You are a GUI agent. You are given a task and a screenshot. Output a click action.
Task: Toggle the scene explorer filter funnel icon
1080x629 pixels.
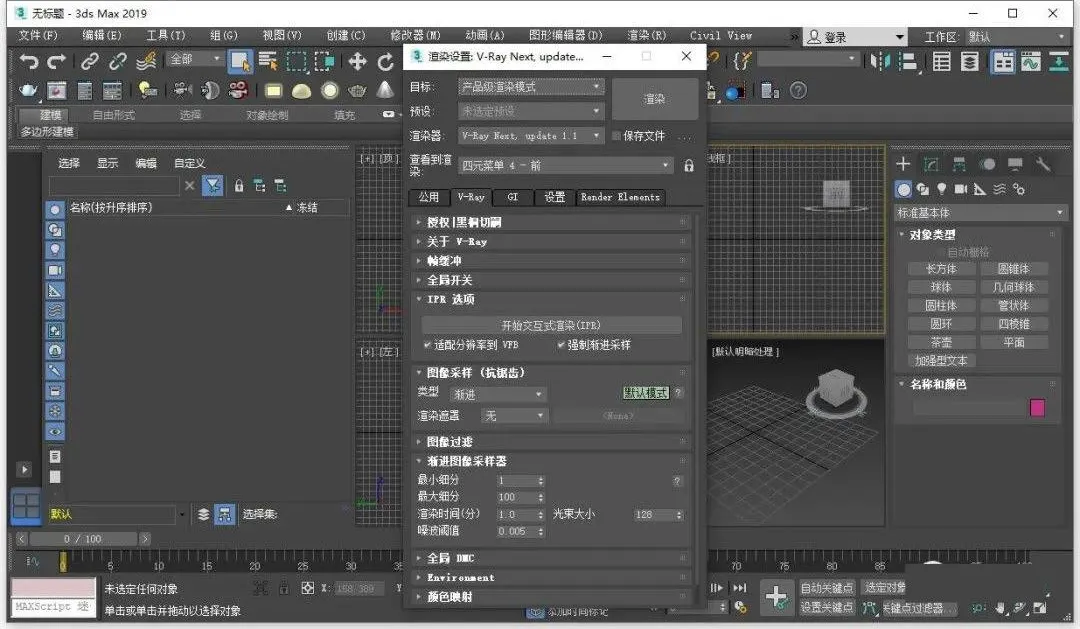pyautogui.click(x=213, y=185)
